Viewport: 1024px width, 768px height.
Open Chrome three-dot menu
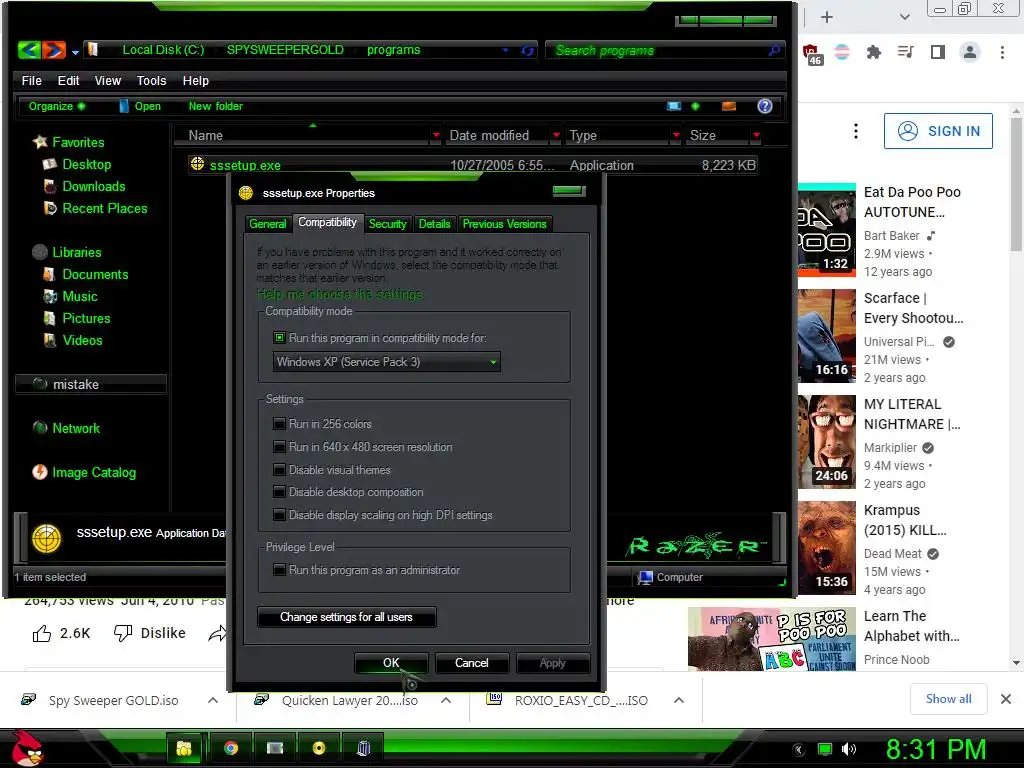(1002, 52)
